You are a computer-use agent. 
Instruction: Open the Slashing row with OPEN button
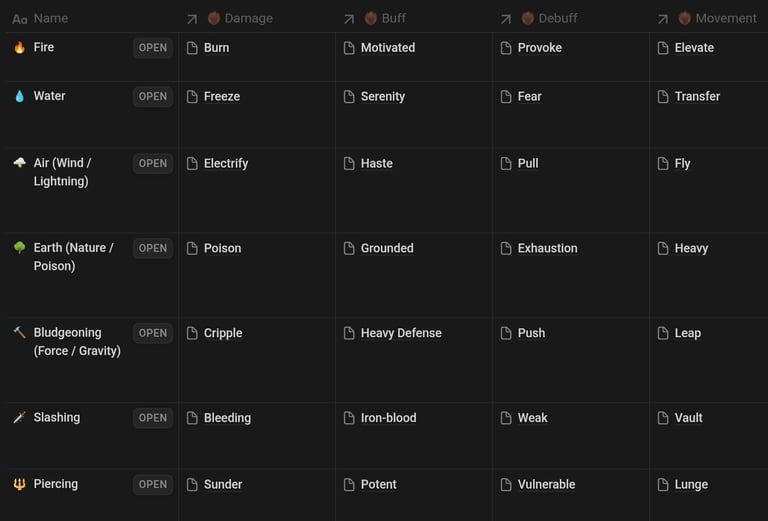153,418
